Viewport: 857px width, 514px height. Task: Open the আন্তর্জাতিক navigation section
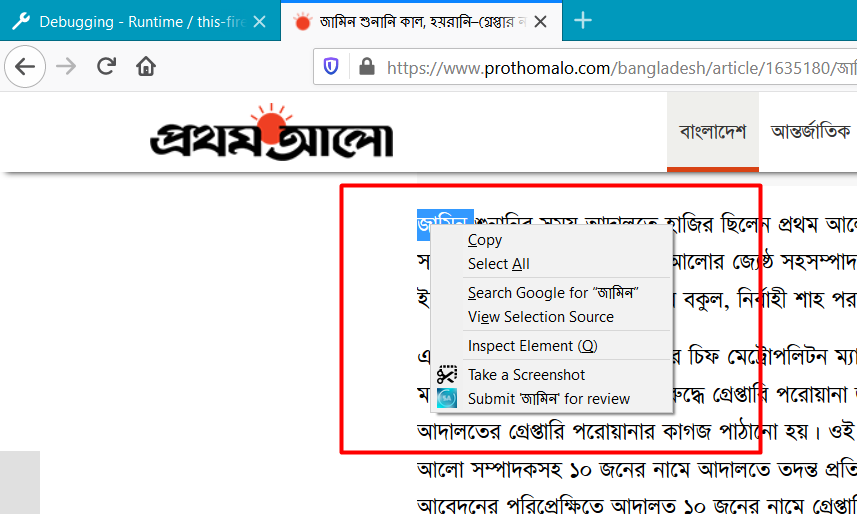click(811, 132)
